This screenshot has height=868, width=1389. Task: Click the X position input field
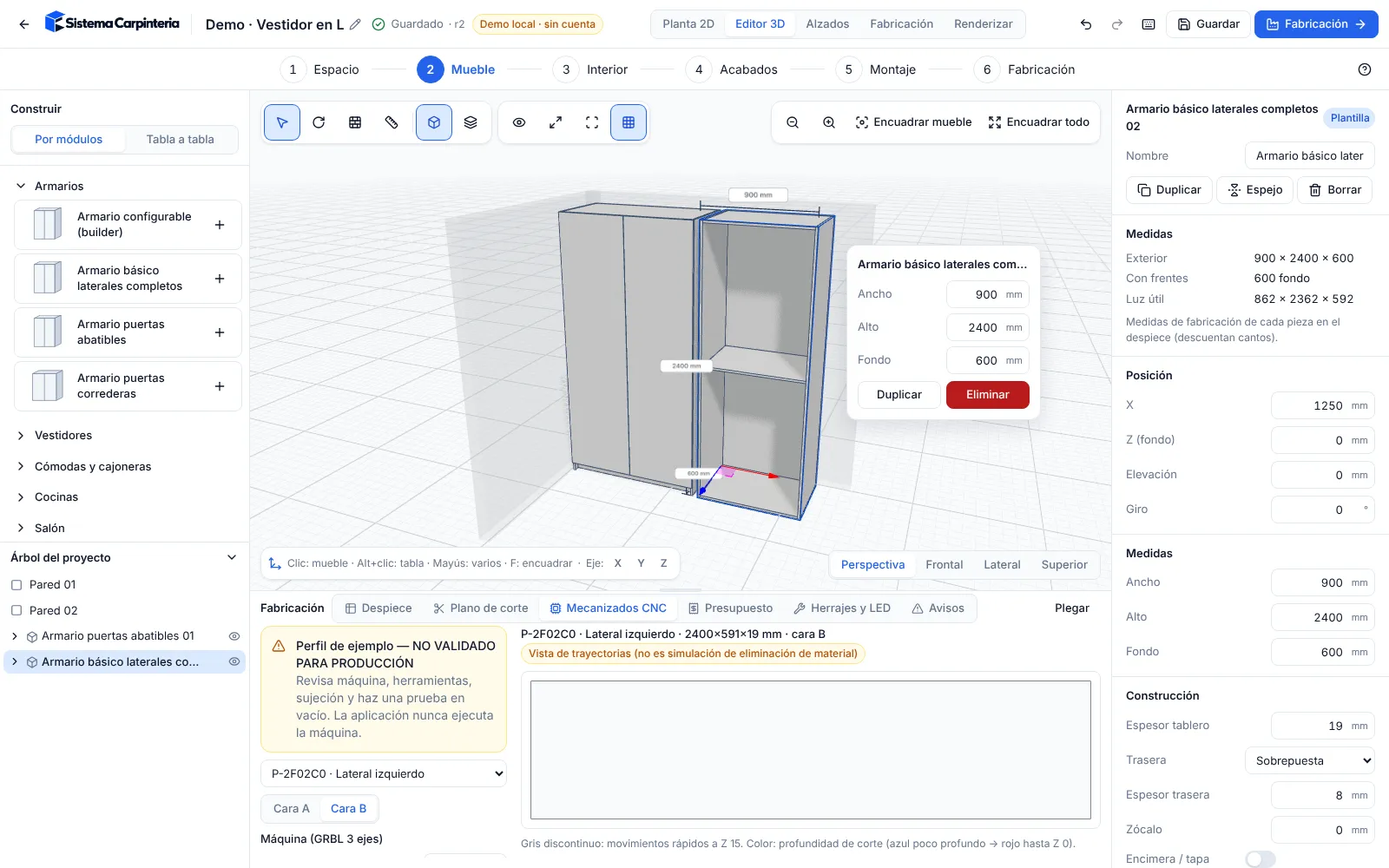tap(1323, 405)
